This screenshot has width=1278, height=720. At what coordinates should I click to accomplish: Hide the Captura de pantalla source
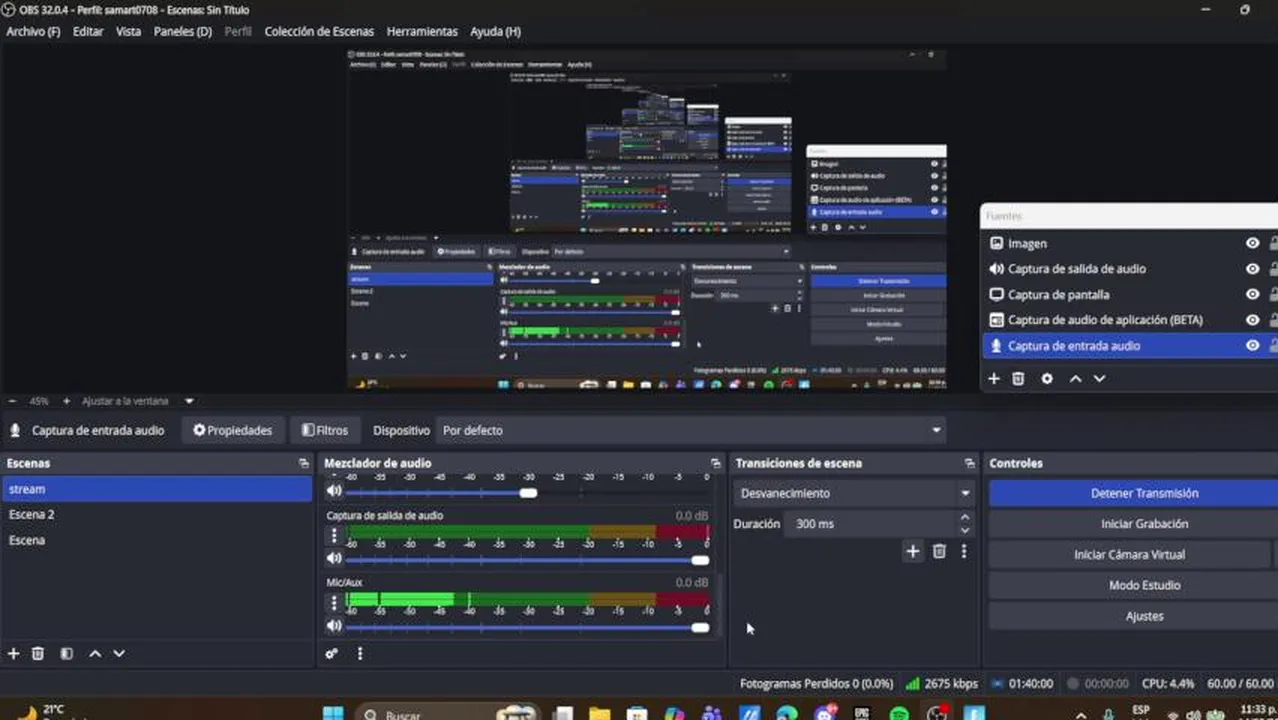[x=1252, y=295]
